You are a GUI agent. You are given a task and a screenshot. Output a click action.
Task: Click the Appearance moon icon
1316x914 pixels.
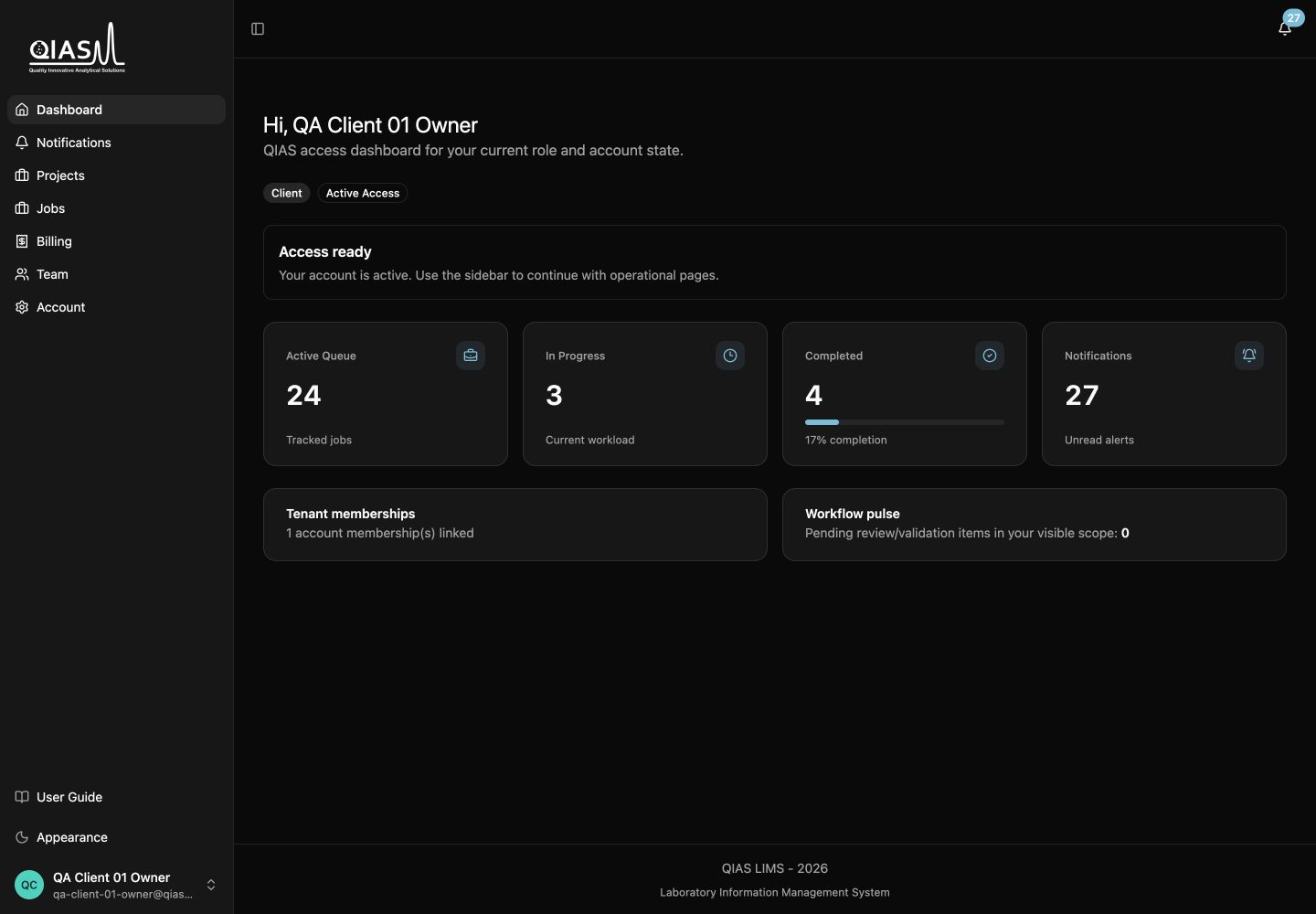coord(22,837)
